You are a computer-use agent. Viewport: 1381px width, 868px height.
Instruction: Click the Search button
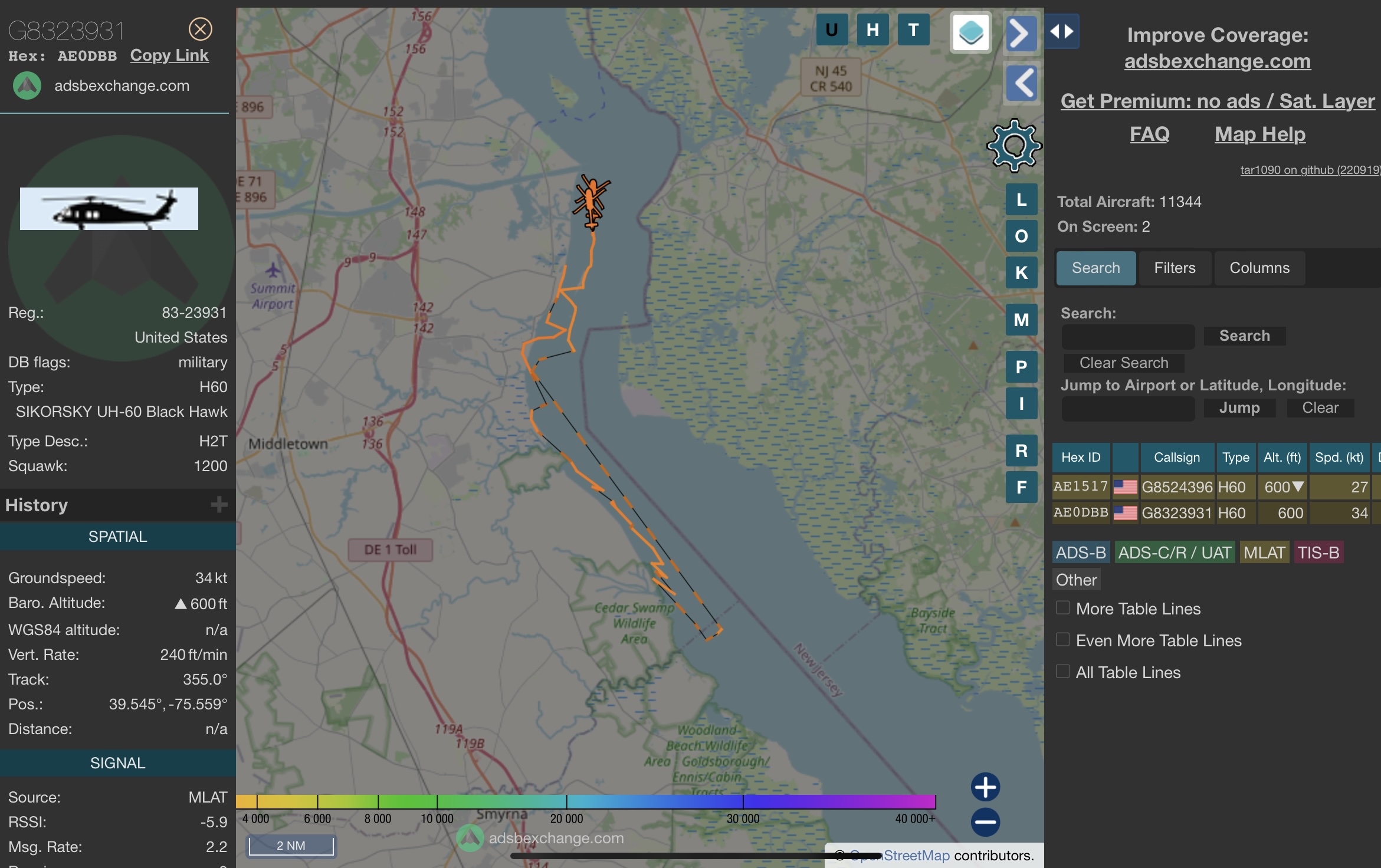click(1244, 336)
